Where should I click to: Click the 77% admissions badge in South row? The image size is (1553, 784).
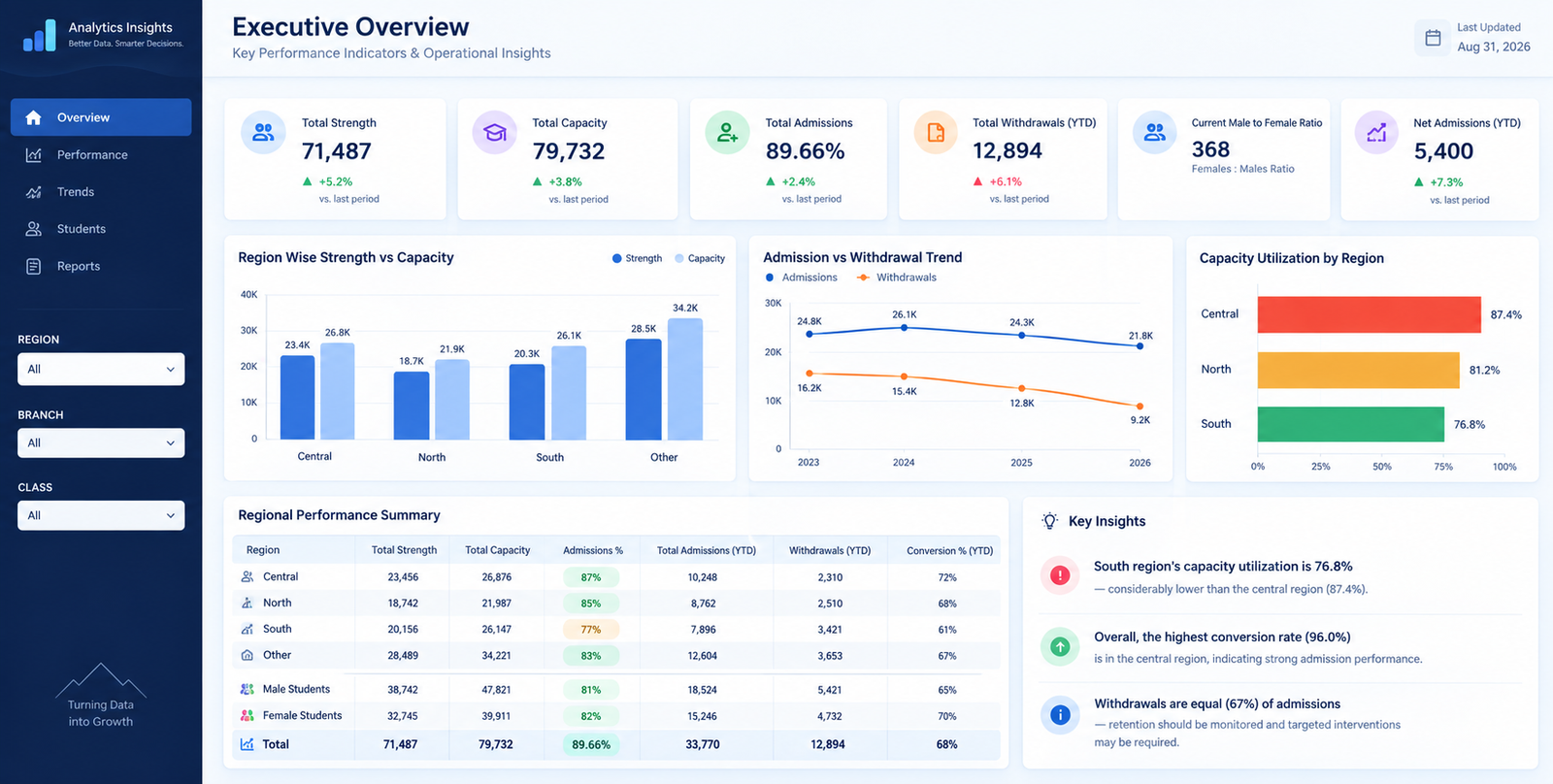(591, 629)
